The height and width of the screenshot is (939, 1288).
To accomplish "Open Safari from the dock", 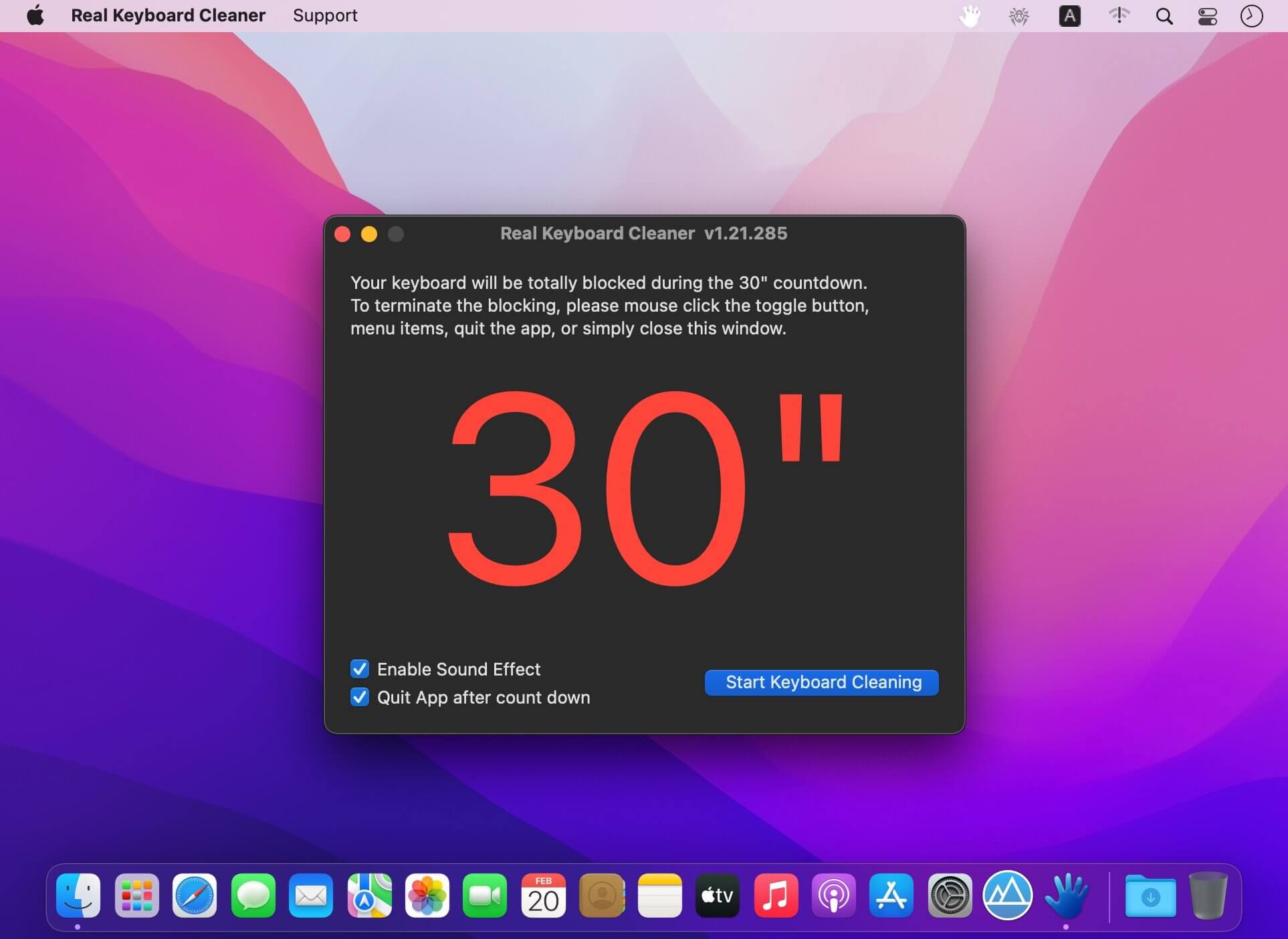I will pyautogui.click(x=195, y=896).
